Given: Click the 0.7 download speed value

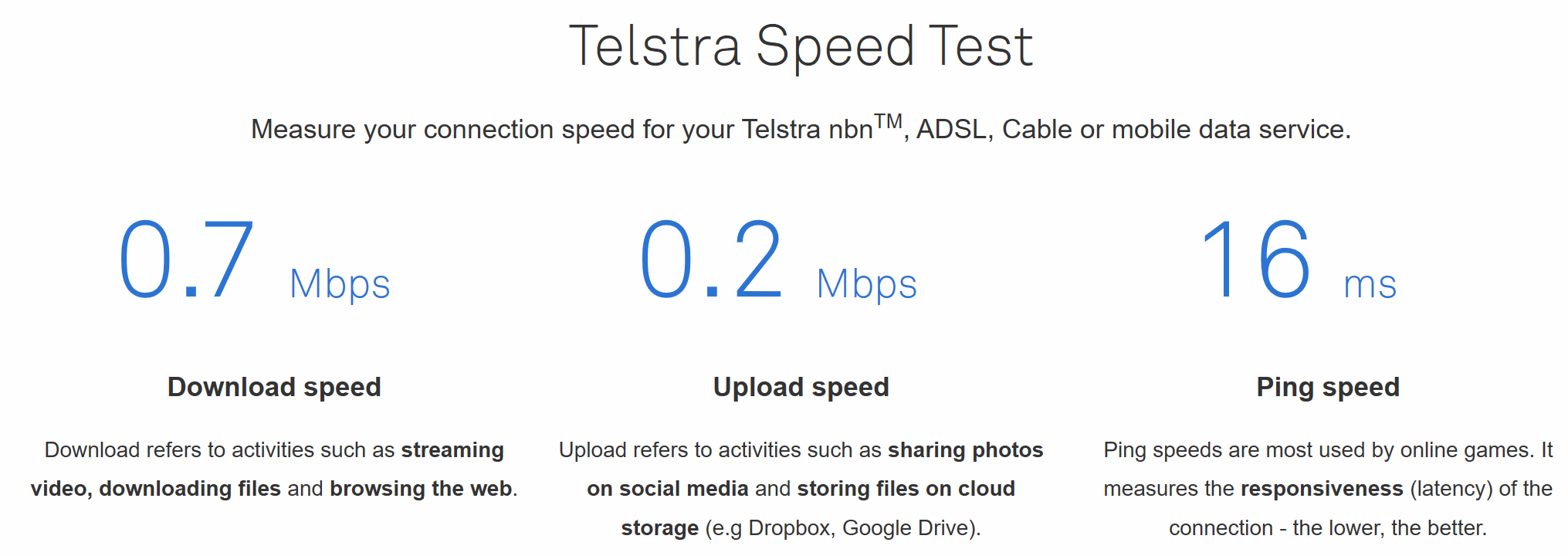Looking at the screenshot, I should coord(186,259).
